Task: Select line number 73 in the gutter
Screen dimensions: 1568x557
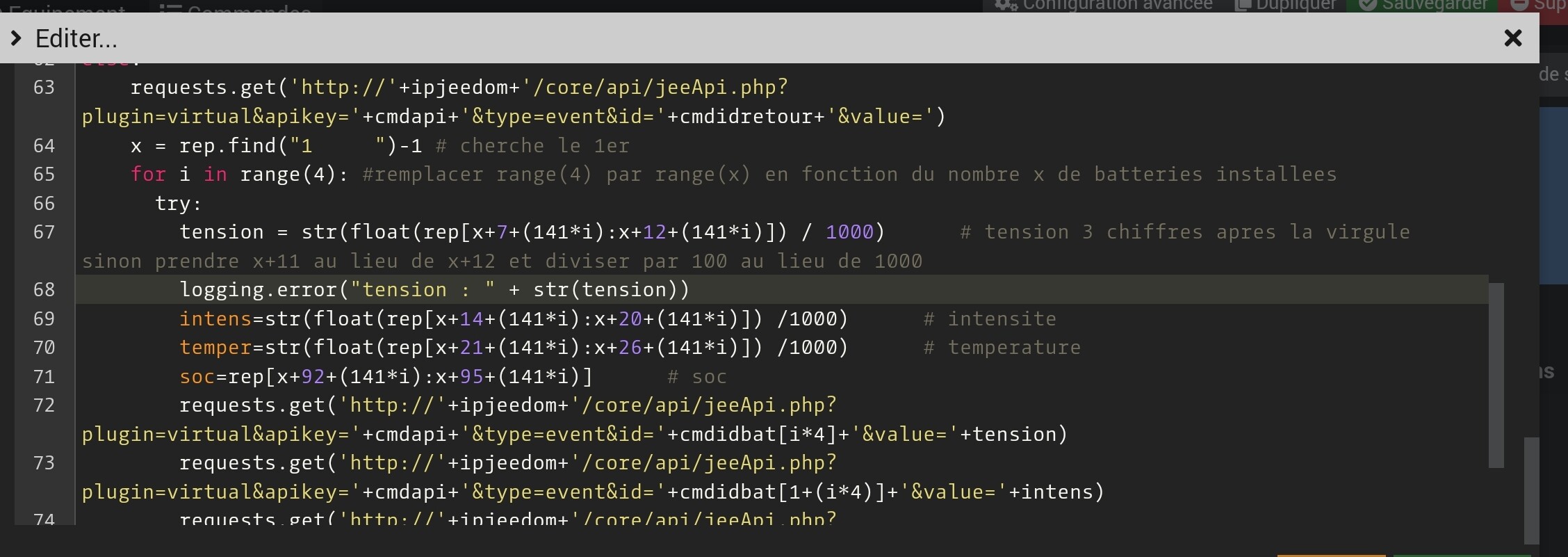Action: [x=44, y=463]
